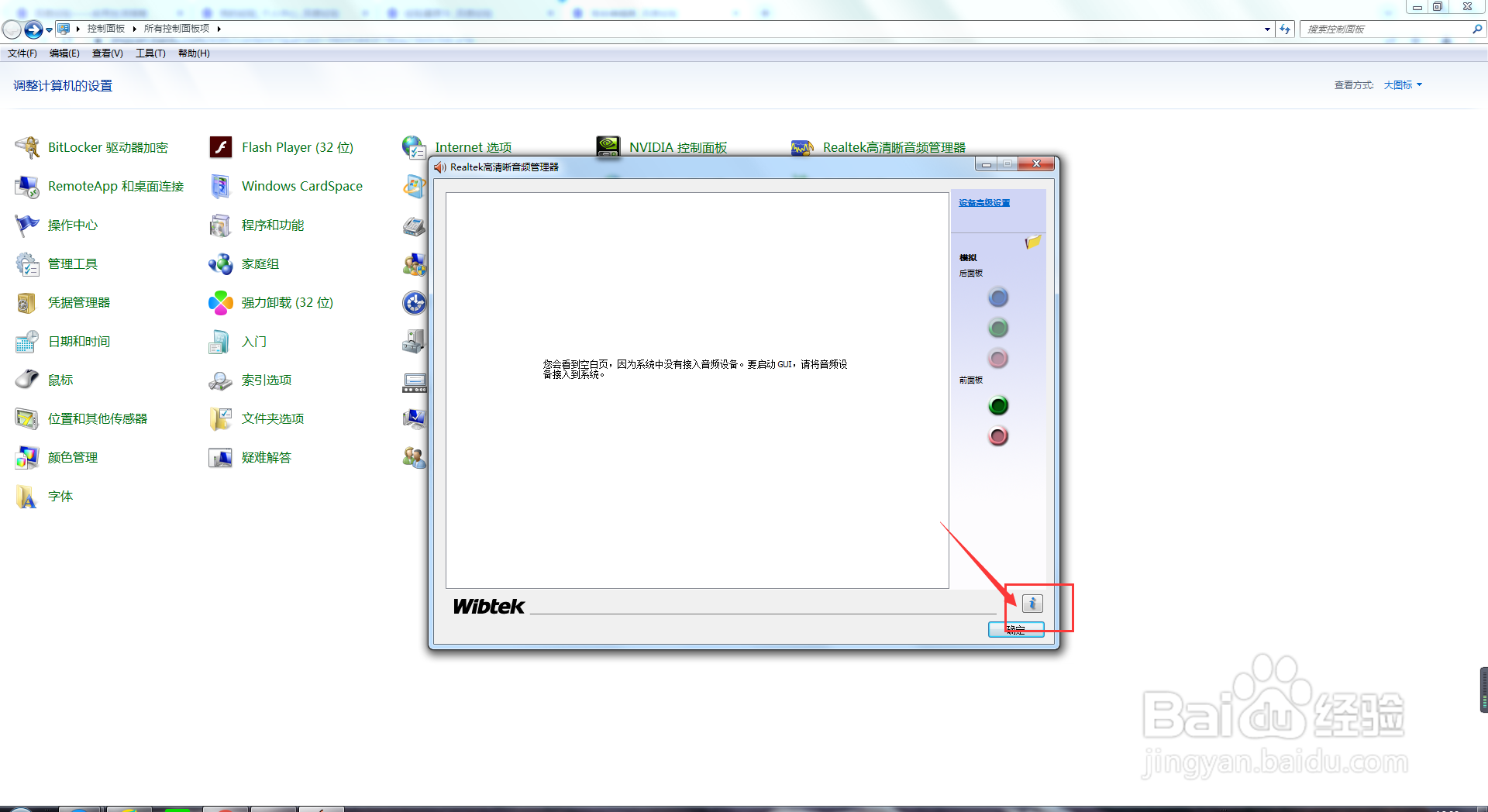Select blue rear panel audio jack

click(x=998, y=298)
